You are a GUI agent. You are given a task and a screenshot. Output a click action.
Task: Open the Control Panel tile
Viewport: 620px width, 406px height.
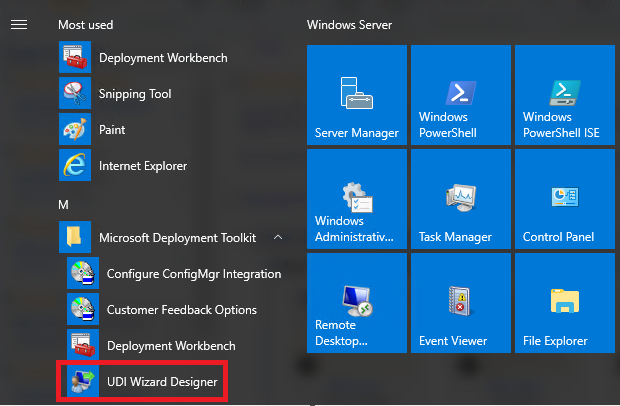coord(565,199)
